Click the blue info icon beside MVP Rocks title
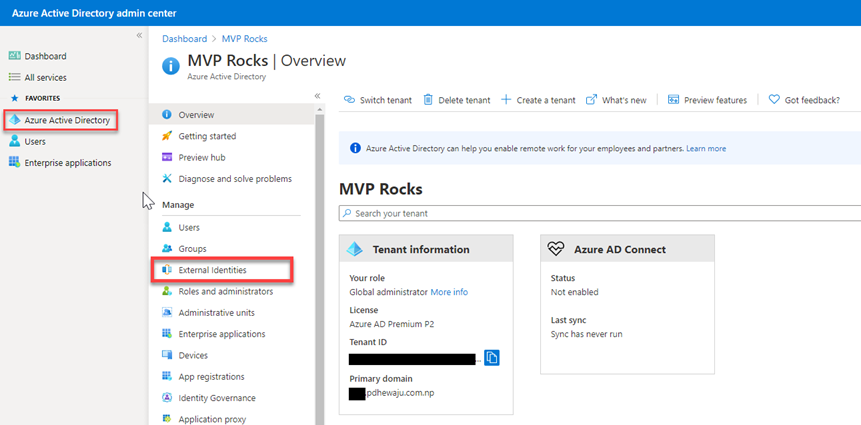This screenshot has height=425, width=861. (171, 66)
